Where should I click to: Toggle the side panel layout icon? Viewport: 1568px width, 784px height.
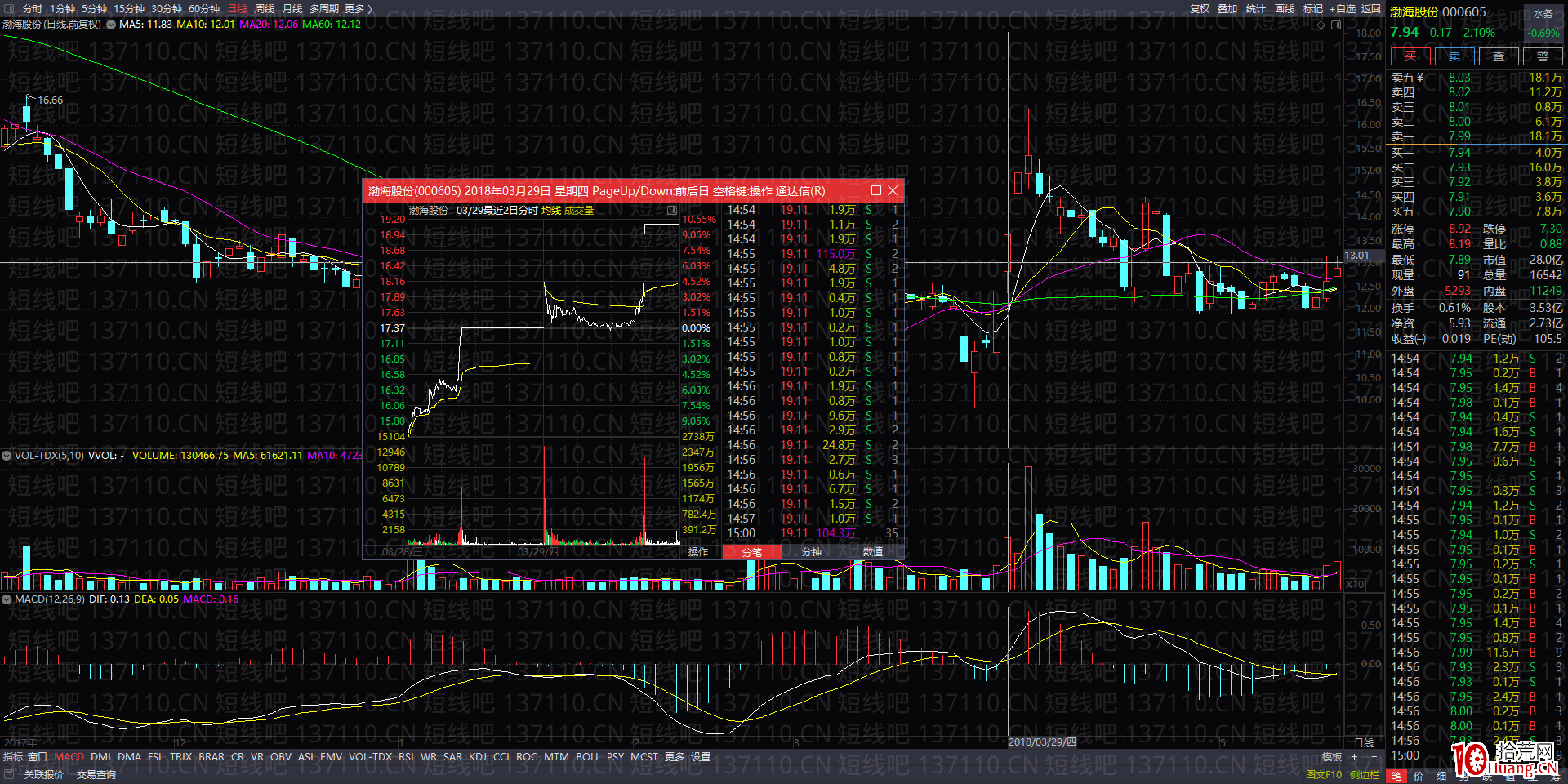coord(1336,24)
